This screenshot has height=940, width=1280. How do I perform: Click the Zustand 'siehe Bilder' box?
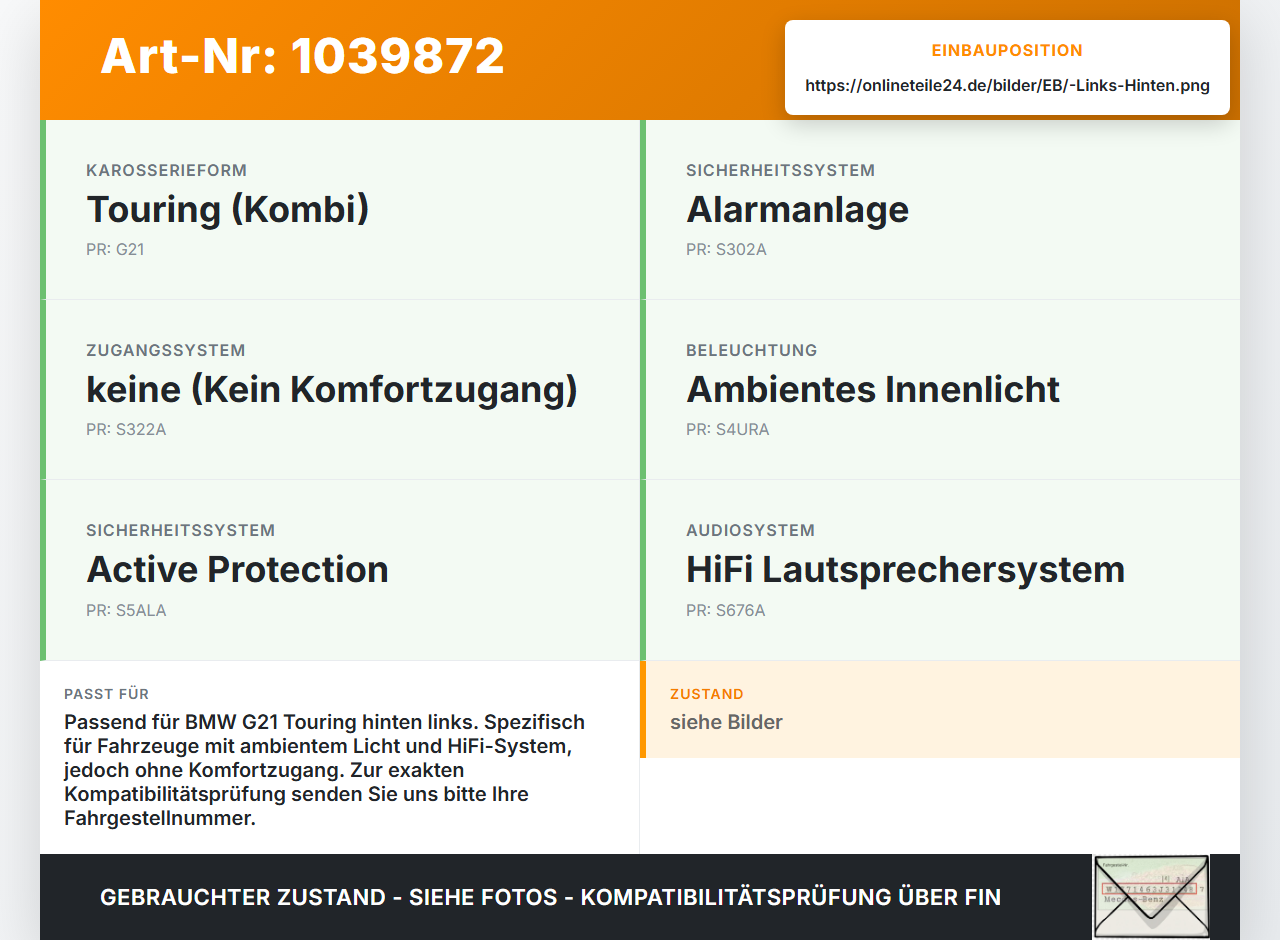pyautogui.click(x=940, y=709)
